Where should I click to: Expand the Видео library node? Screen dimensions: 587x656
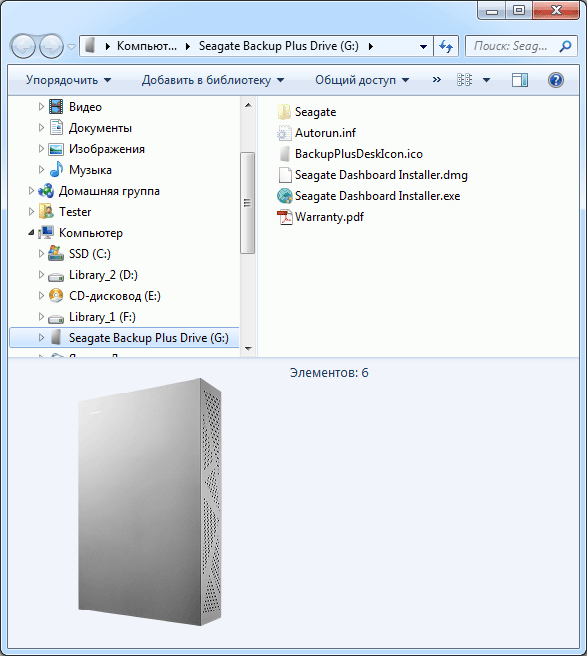[x=41, y=107]
